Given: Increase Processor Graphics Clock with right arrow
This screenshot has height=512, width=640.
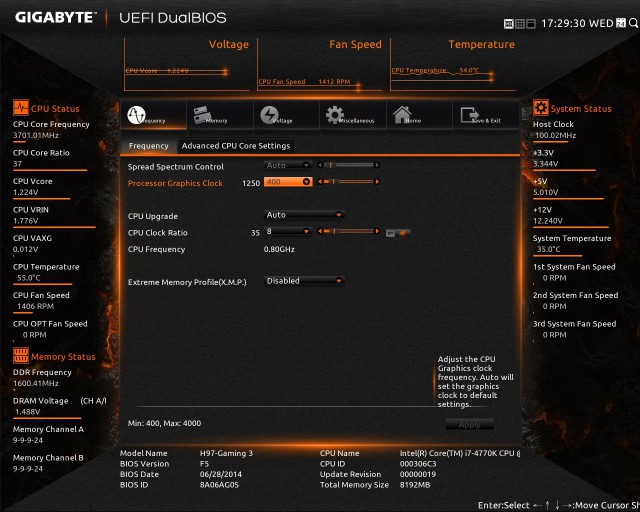Looking at the screenshot, I should coord(377,182).
